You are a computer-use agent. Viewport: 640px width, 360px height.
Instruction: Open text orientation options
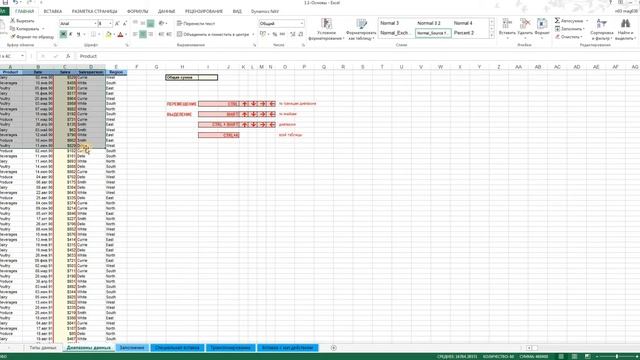click(162, 24)
